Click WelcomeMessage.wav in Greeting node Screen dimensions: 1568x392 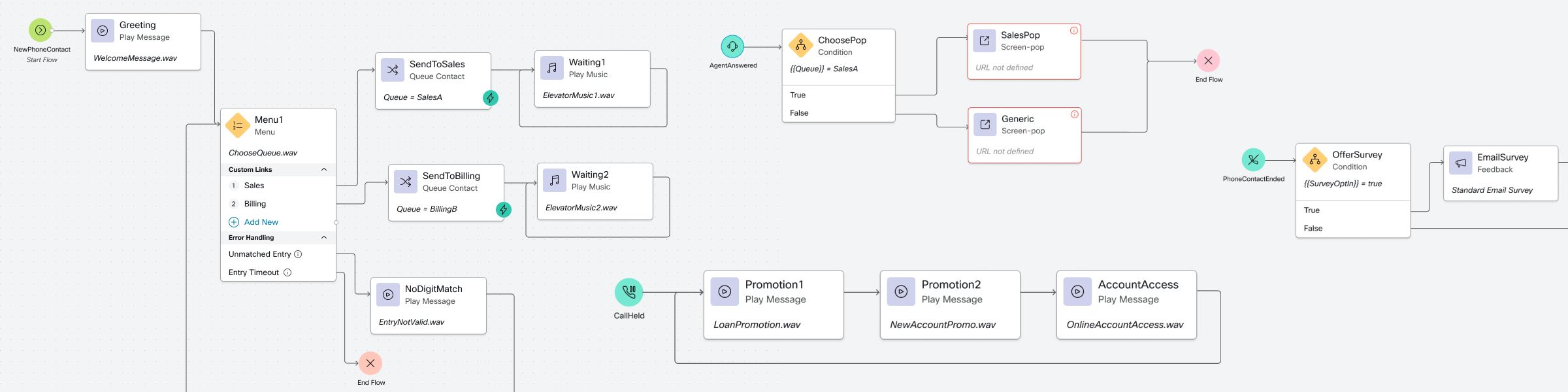(x=135, y=58)
